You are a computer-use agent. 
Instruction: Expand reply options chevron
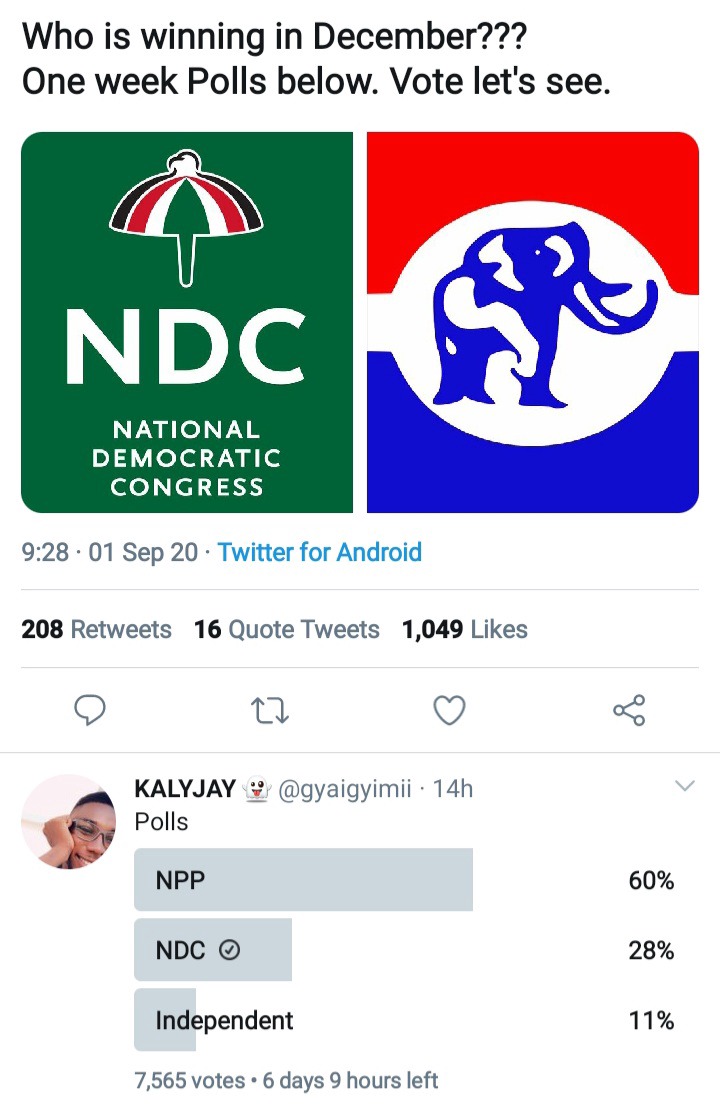[684, 787]
